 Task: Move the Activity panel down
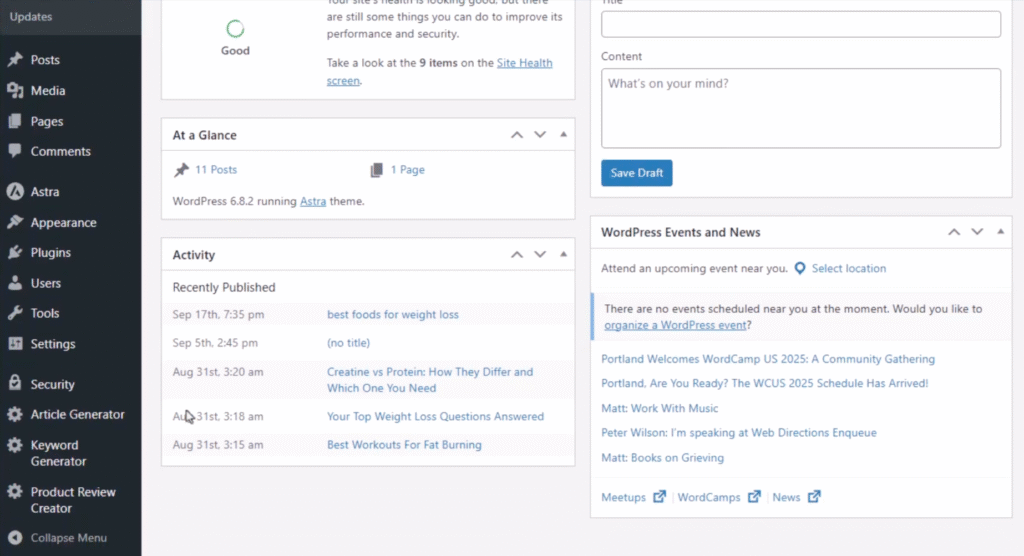coord(540,255)
